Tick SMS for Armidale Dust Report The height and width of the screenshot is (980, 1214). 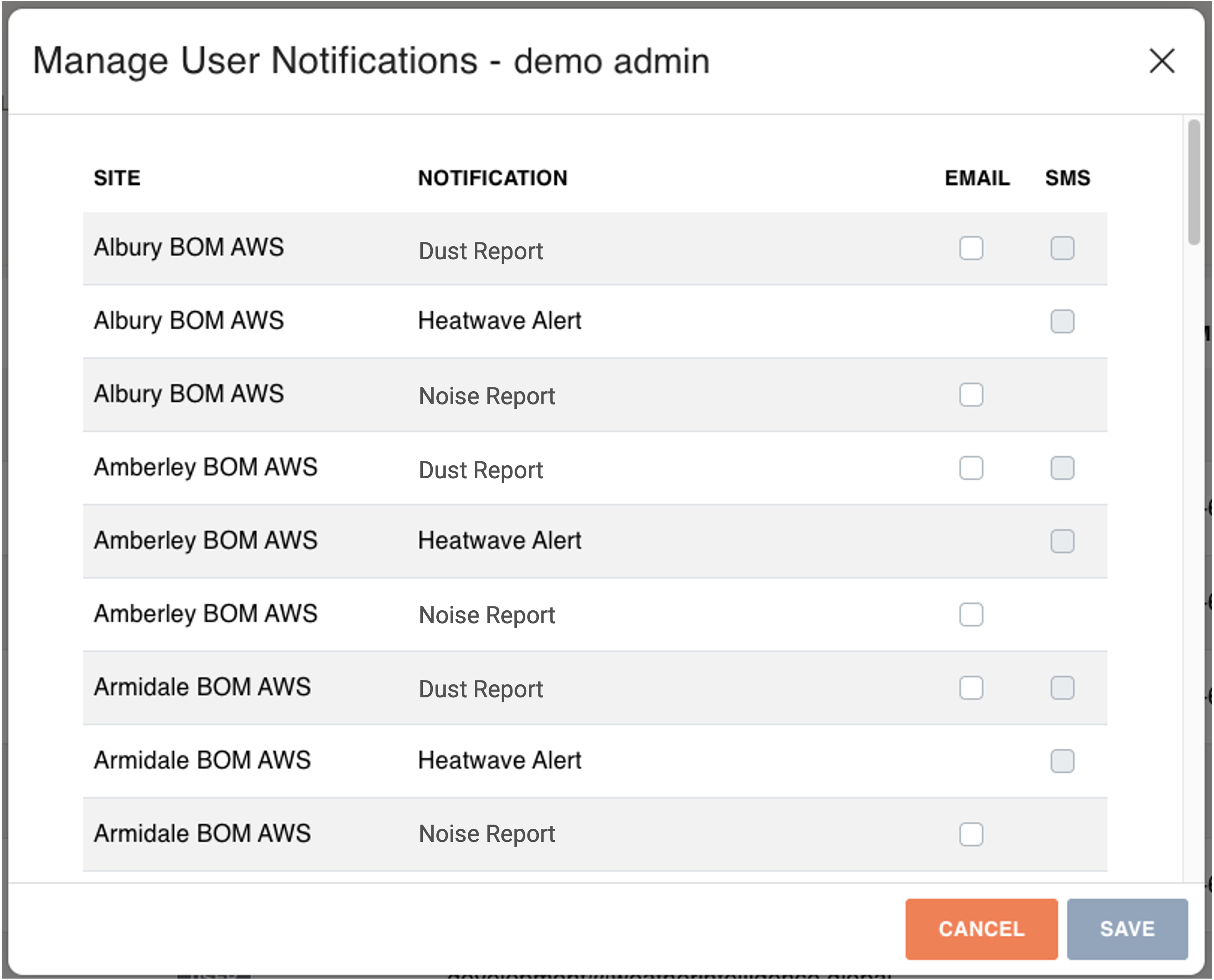coord(1062,687)
